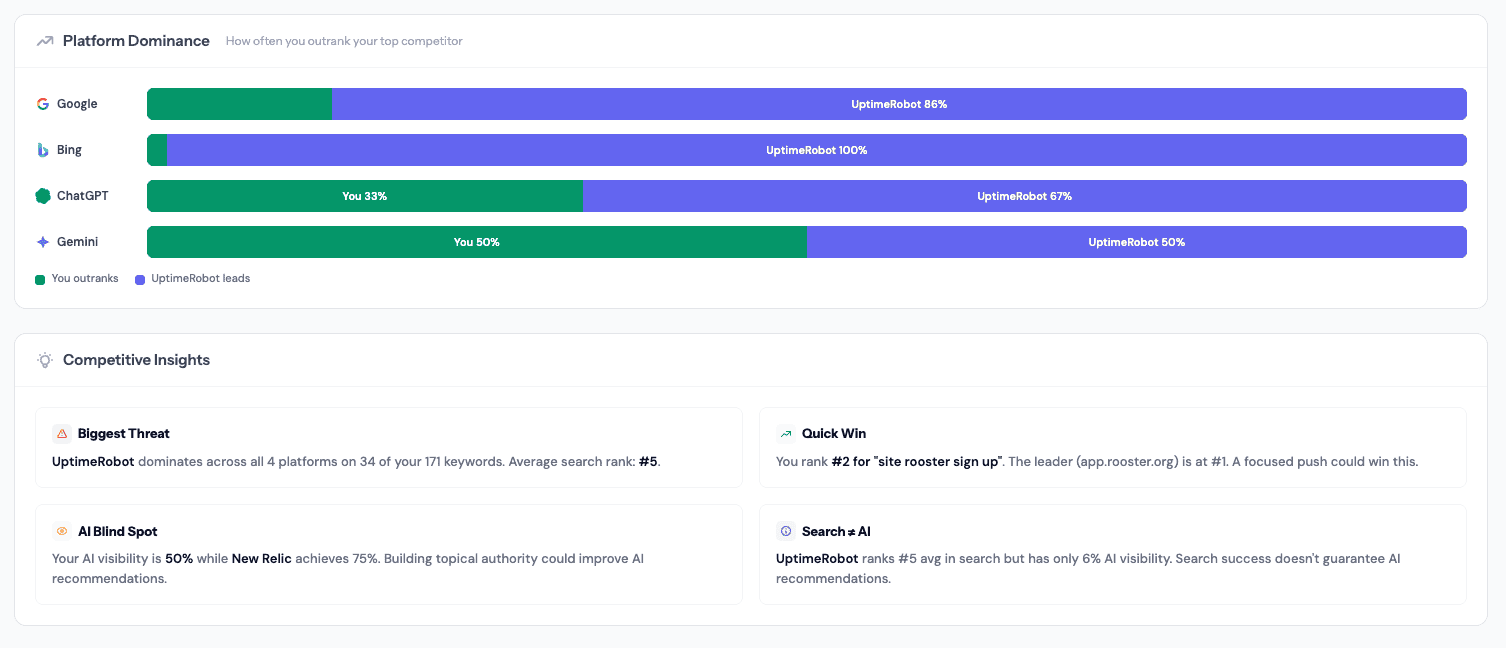Click the Search ≠ AI info icon
This screenshot has width=1506, height=648.
(786, 532)
